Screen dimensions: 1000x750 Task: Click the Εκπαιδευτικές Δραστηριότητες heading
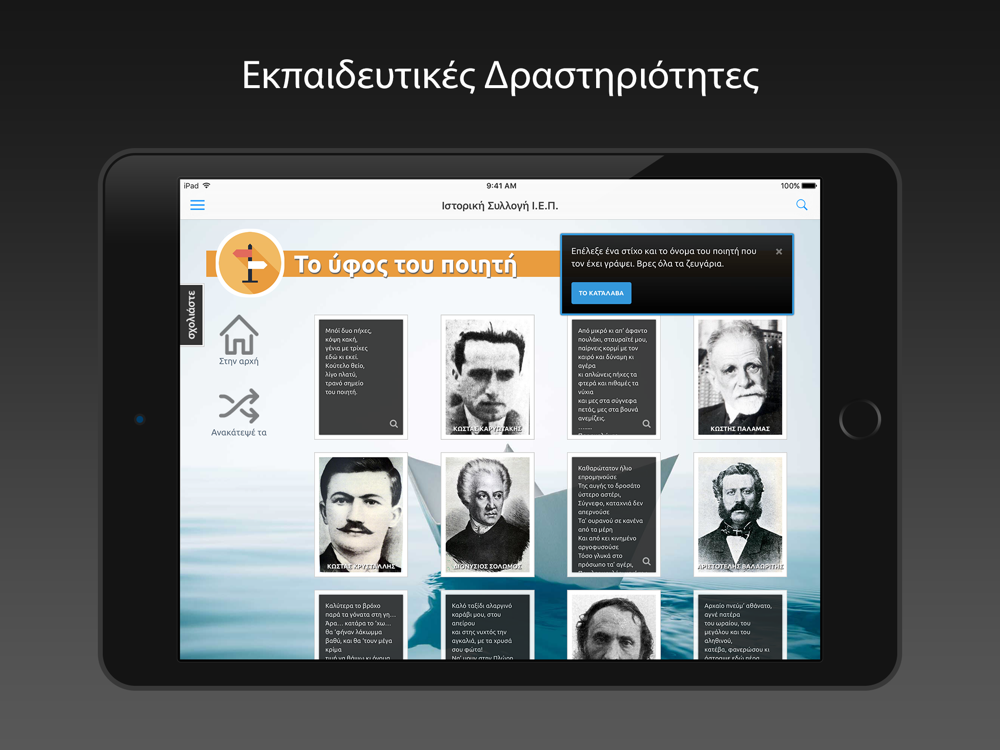click(500, 77)
